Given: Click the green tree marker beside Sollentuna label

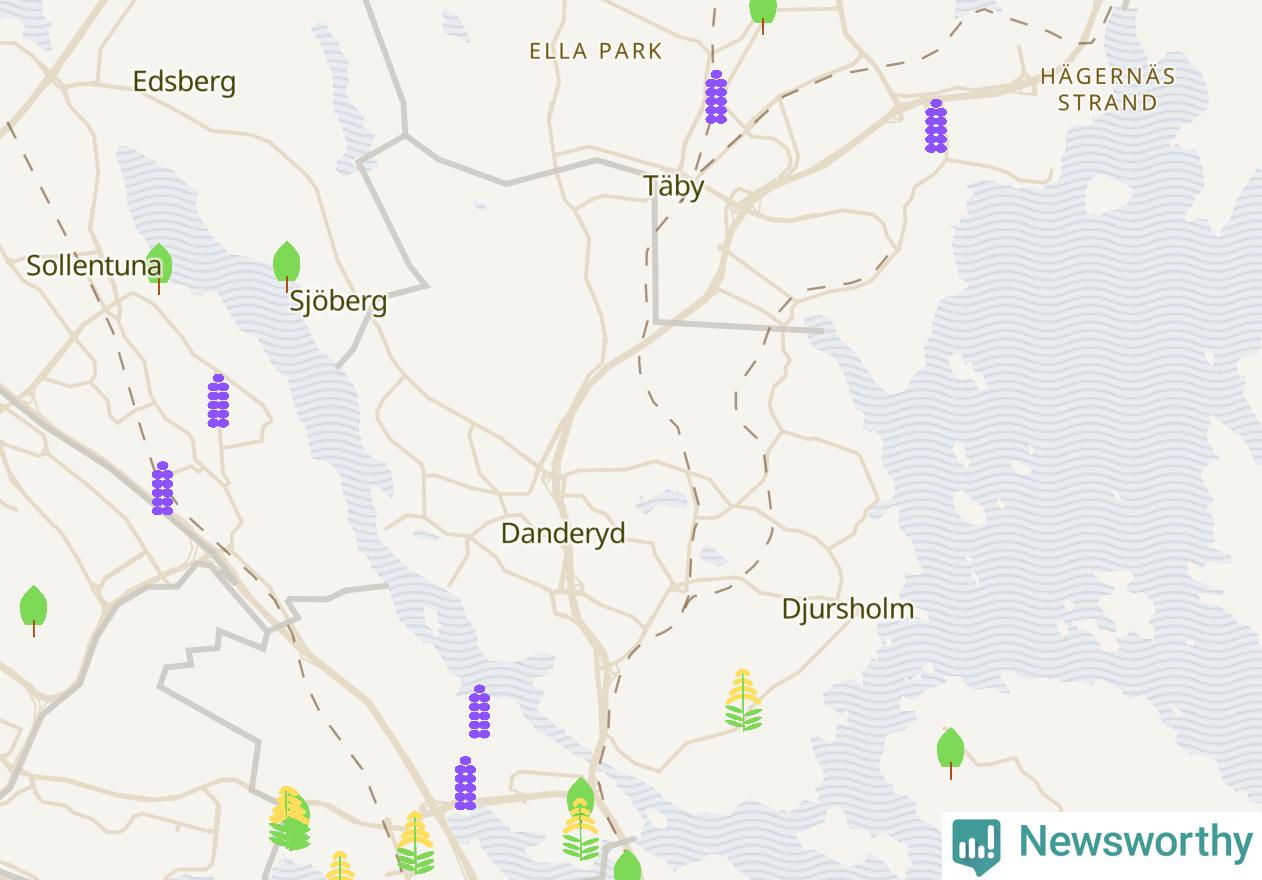Looking at the screenshot, I should 159,268.
